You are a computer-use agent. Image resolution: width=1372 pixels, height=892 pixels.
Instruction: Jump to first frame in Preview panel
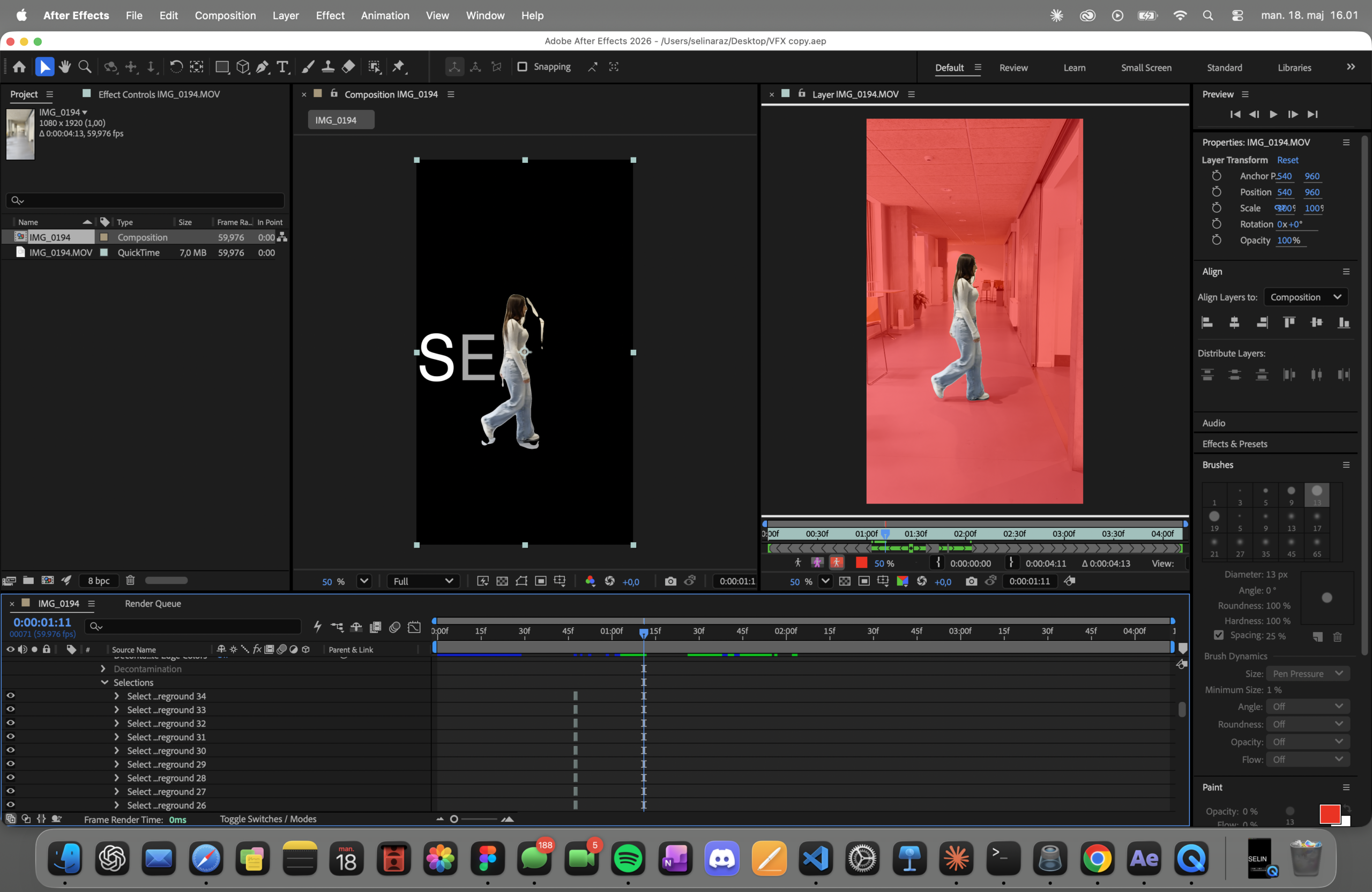(1235, 114)
